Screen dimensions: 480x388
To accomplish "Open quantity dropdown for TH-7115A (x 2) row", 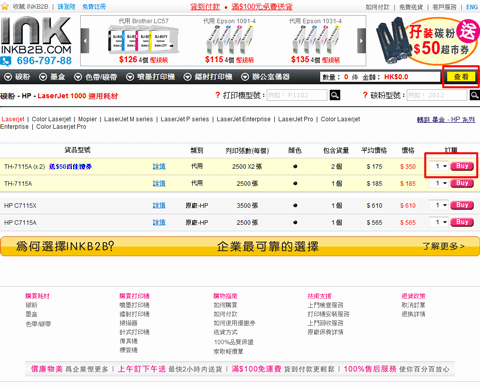I will click(439, 166).
